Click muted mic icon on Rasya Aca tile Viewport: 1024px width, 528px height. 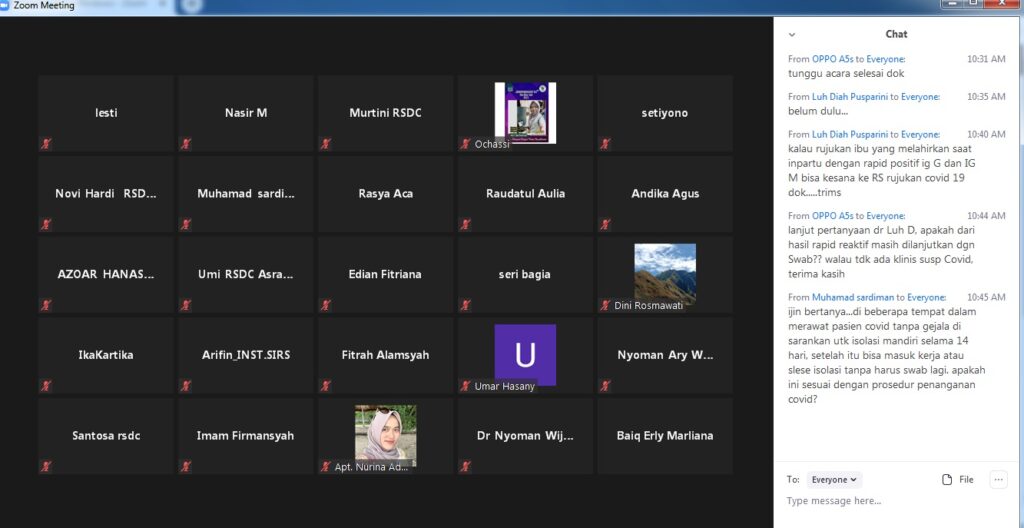point(325,224)
